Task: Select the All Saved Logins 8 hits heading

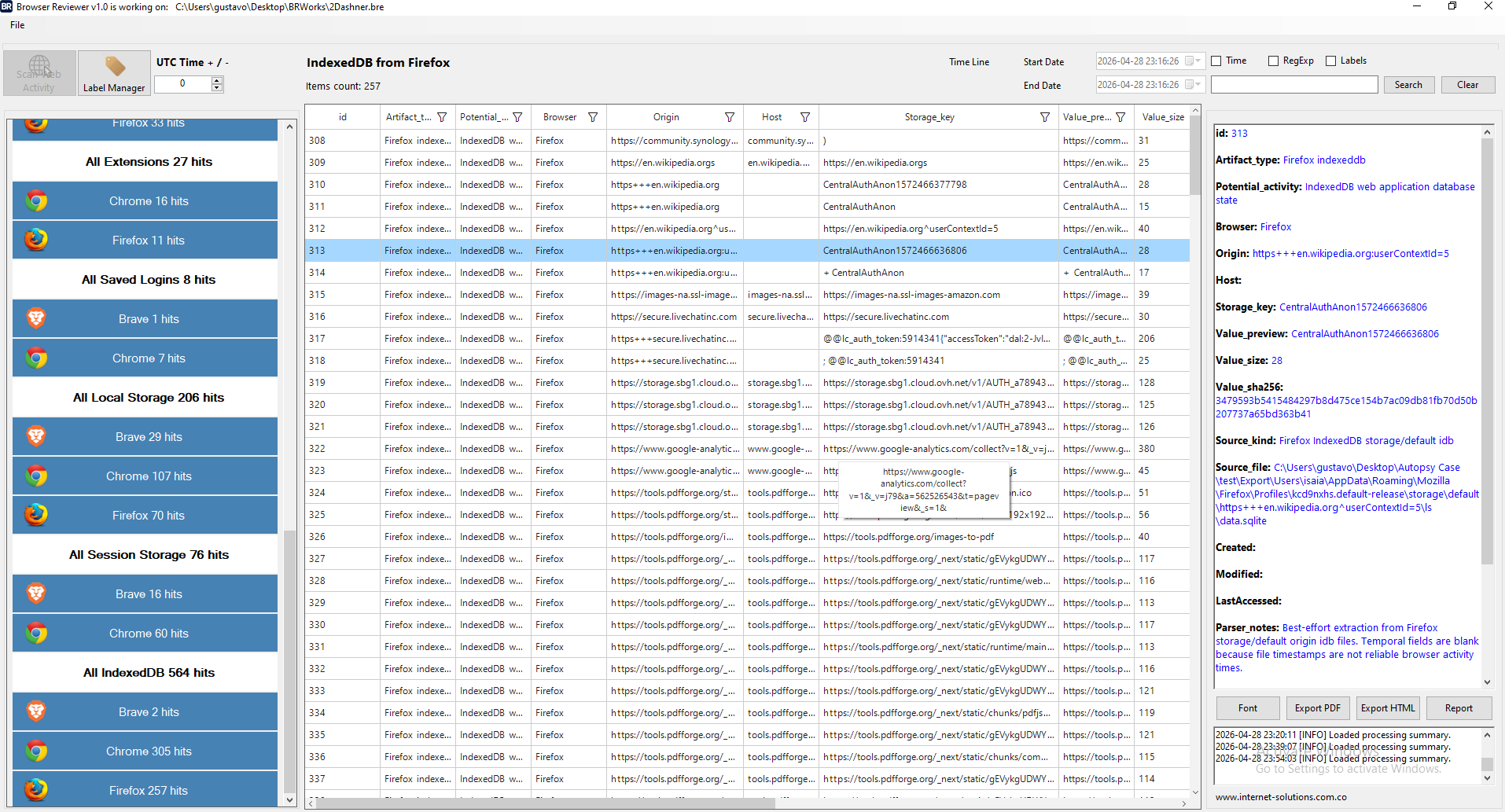Action: [x=149, y=280]
